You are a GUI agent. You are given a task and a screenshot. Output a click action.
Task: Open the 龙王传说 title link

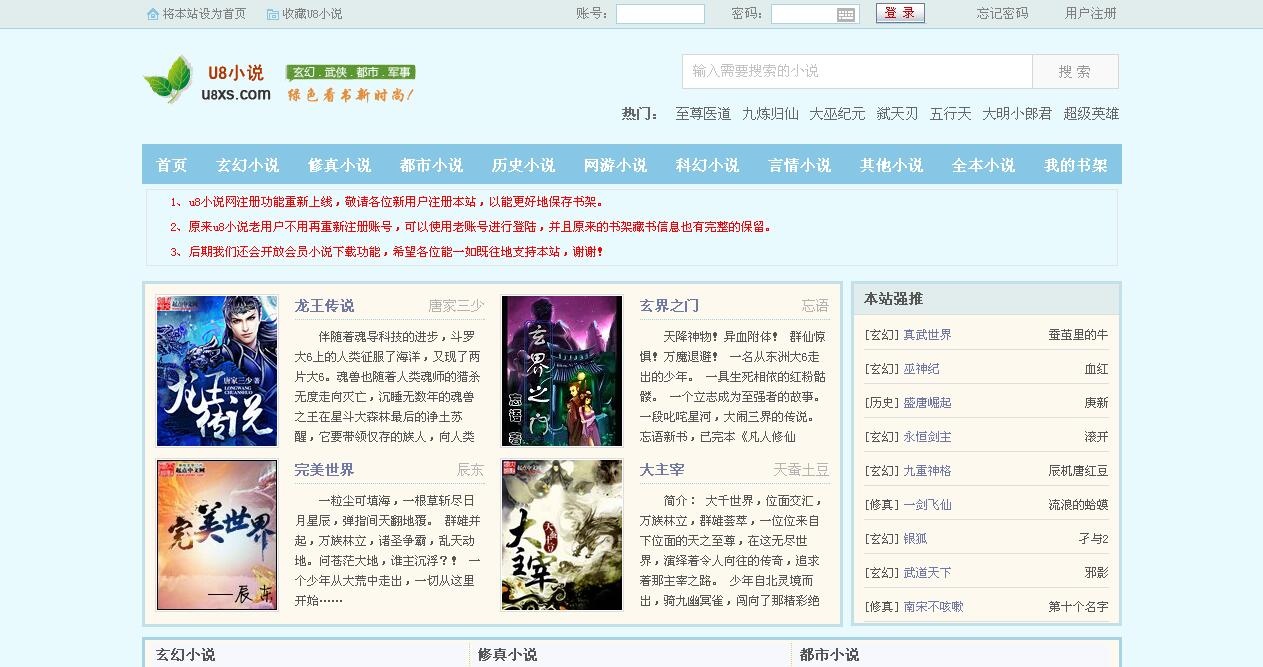point(324,306)
